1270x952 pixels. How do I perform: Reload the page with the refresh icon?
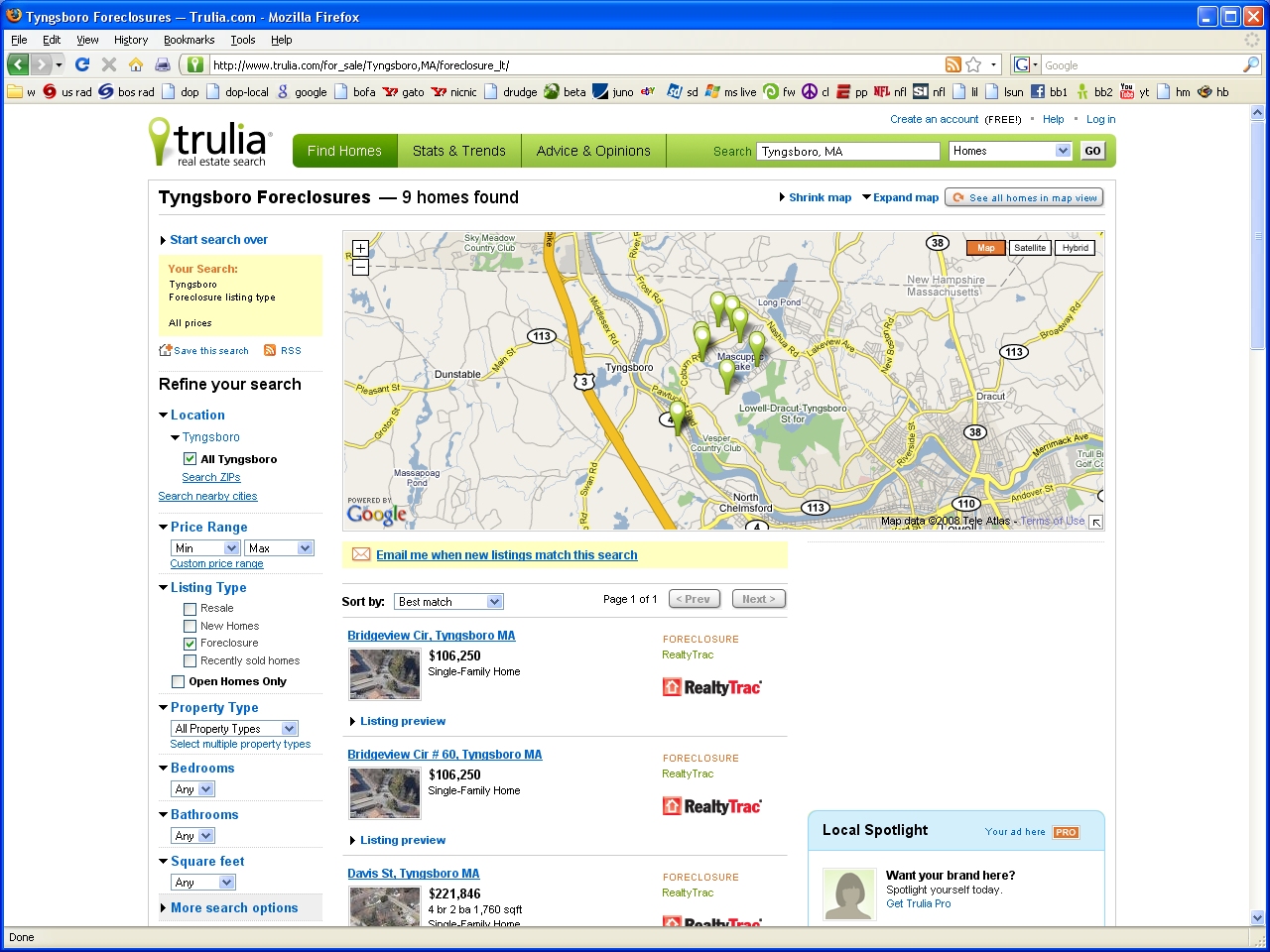(x=82, y=64)
